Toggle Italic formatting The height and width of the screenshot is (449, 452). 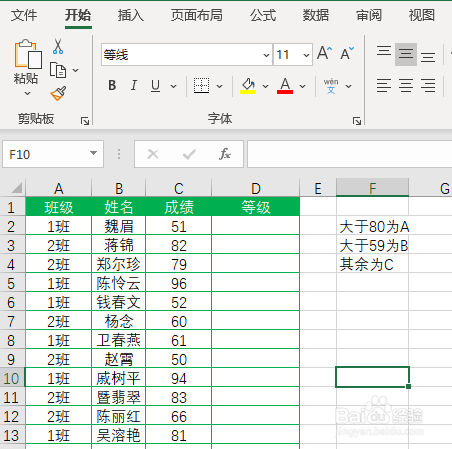[x=134, y=86]
